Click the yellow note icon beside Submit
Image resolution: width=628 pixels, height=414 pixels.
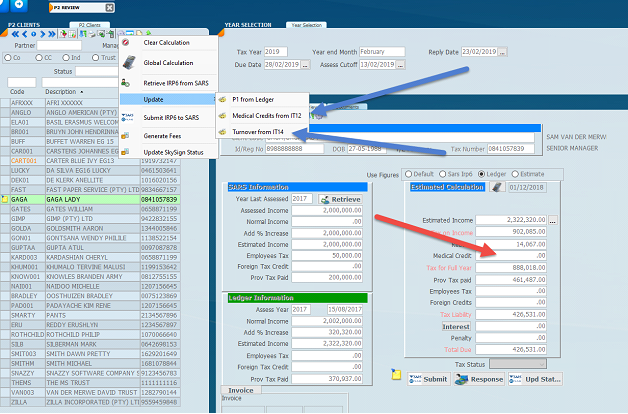point(396,375)
